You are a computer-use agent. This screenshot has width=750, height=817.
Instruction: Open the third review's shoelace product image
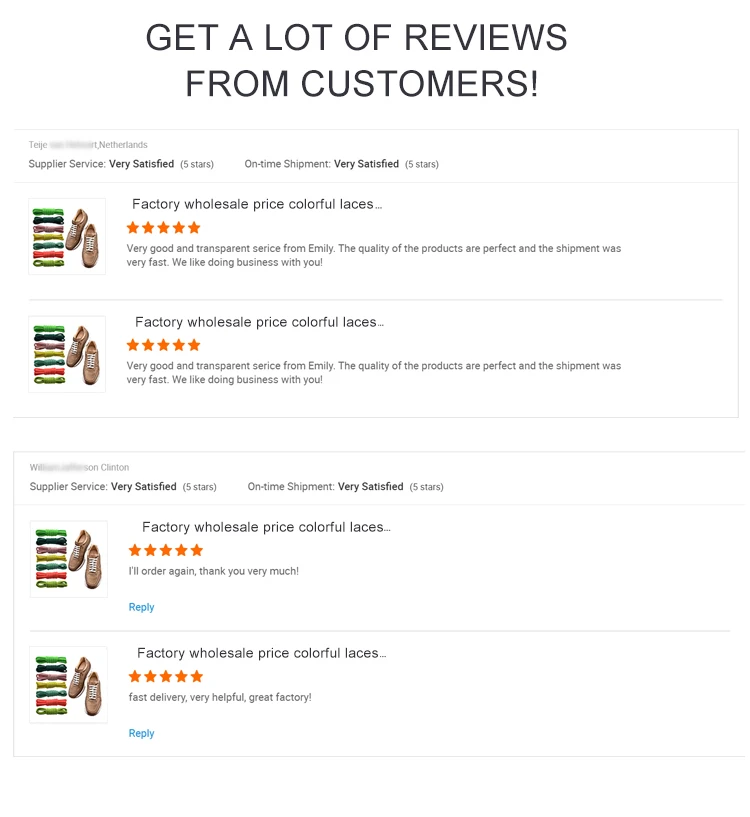pos(69,559)
